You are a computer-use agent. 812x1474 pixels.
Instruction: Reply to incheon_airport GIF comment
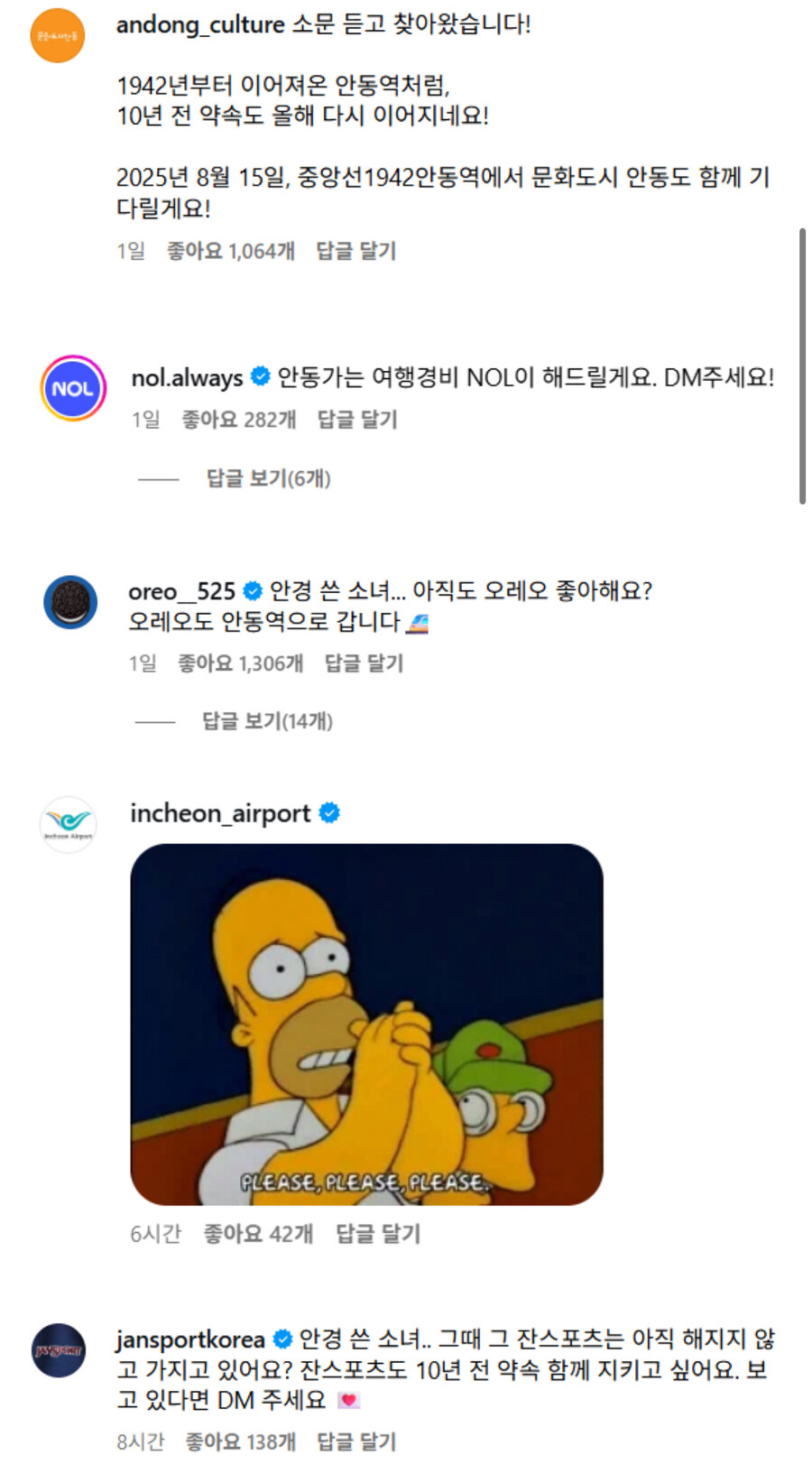[x=378, y=1234]
